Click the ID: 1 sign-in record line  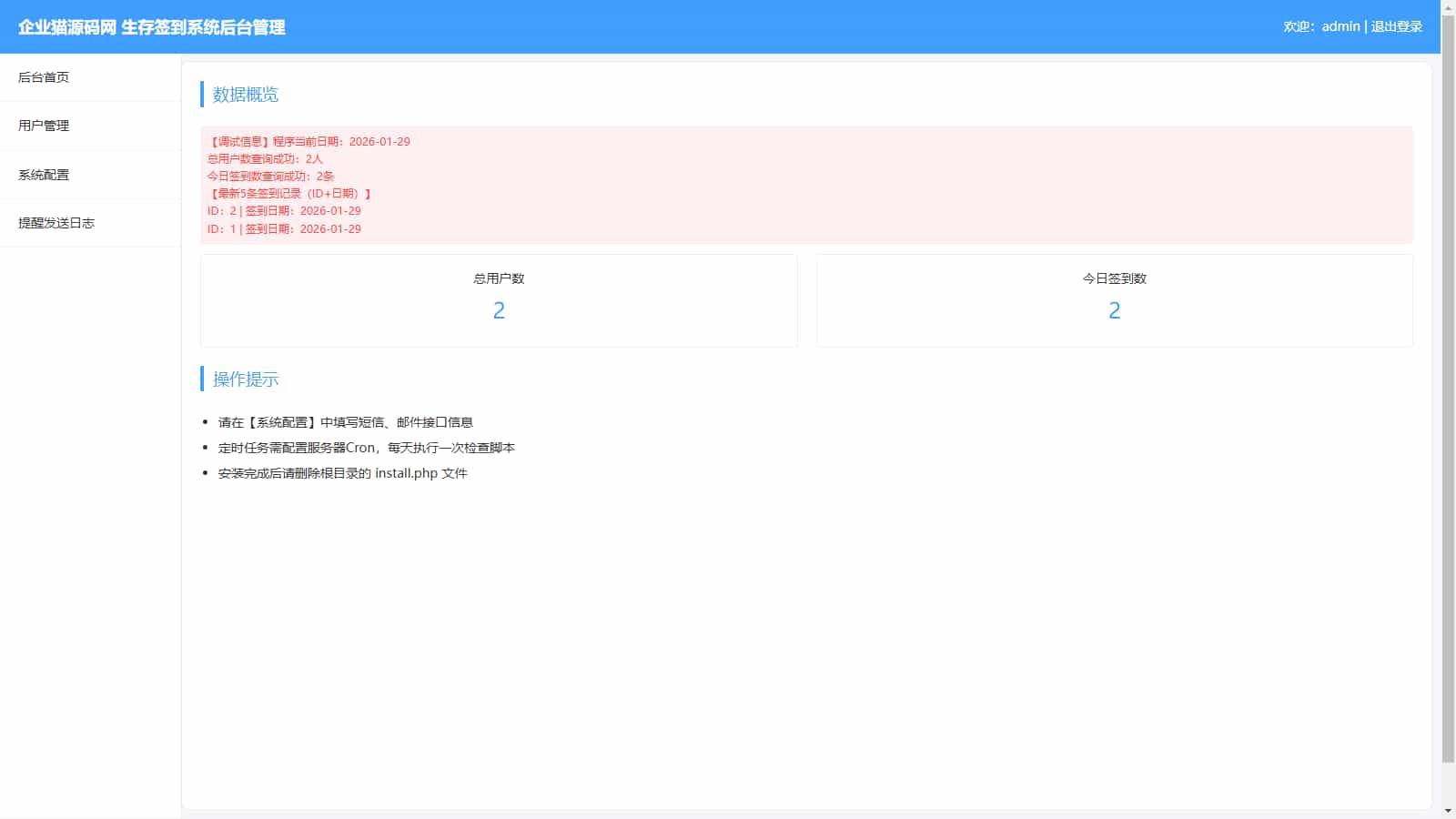284,229
